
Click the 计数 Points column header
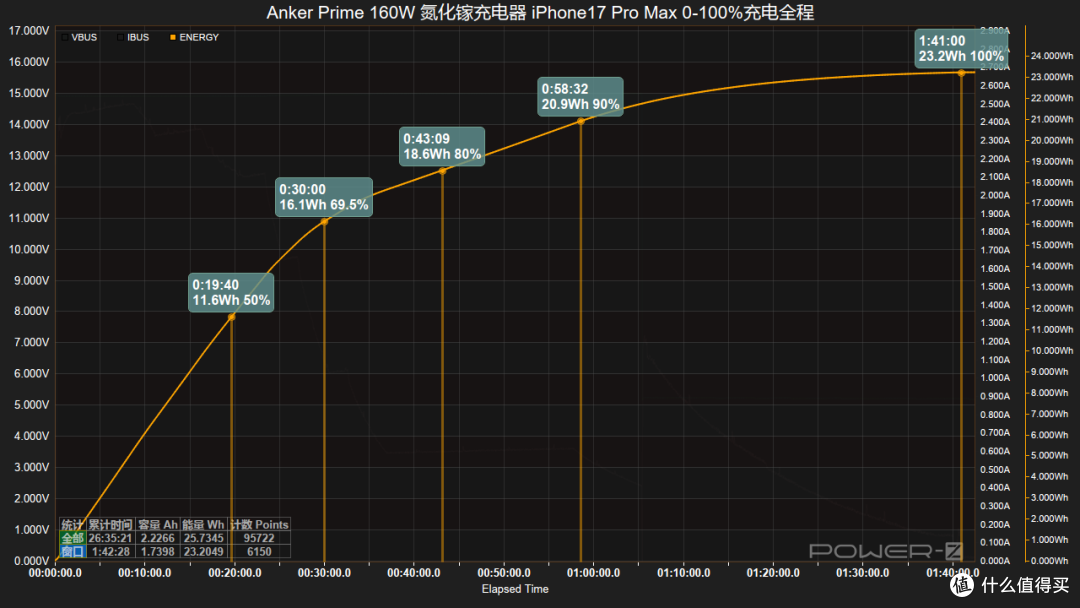coord(259,525)
